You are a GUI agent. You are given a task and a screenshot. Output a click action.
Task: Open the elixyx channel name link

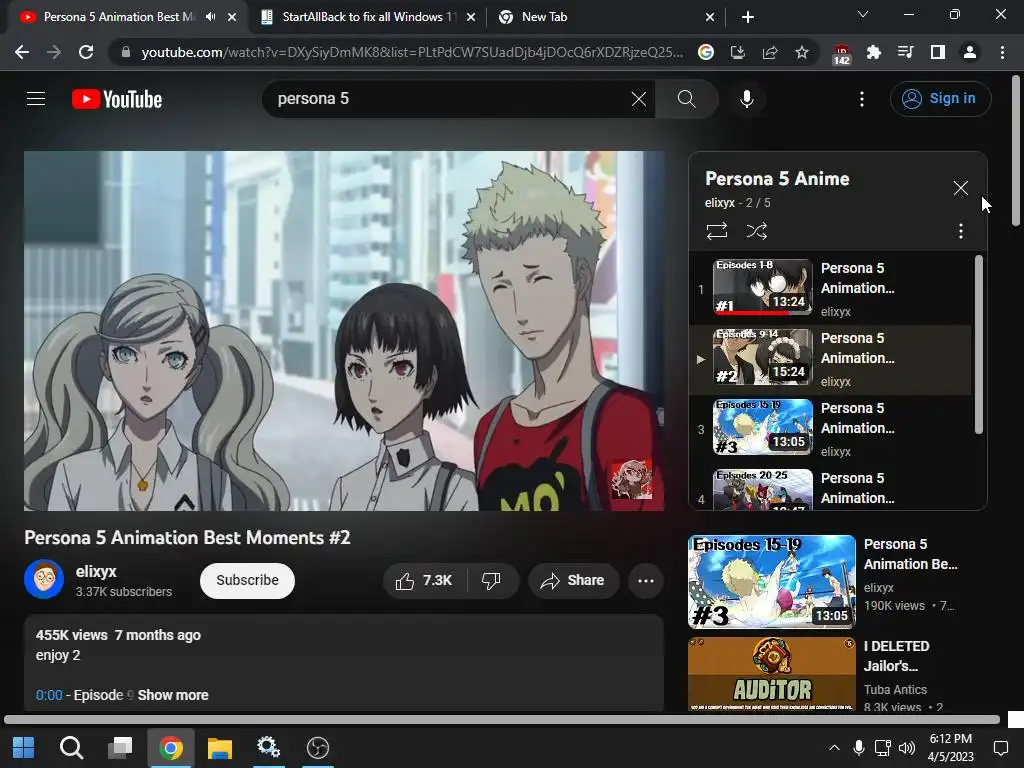(x=96, y=571)
